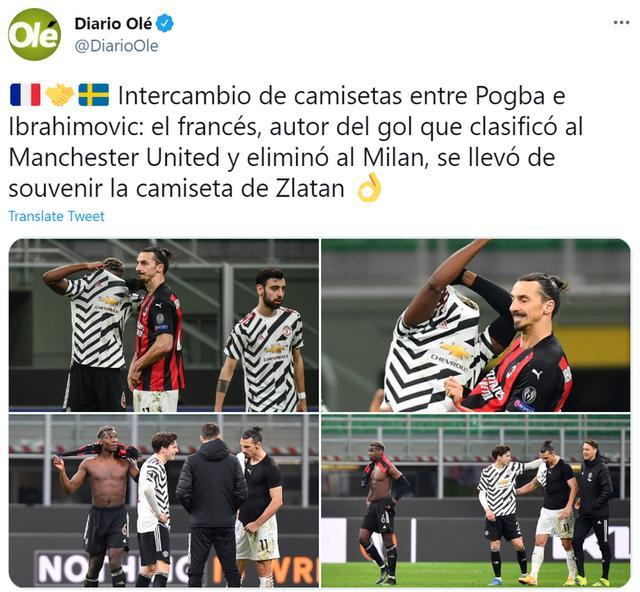This screenshot has width=640, height=592.
Task: Click Translate Tweet
Action: click(56, 216)
